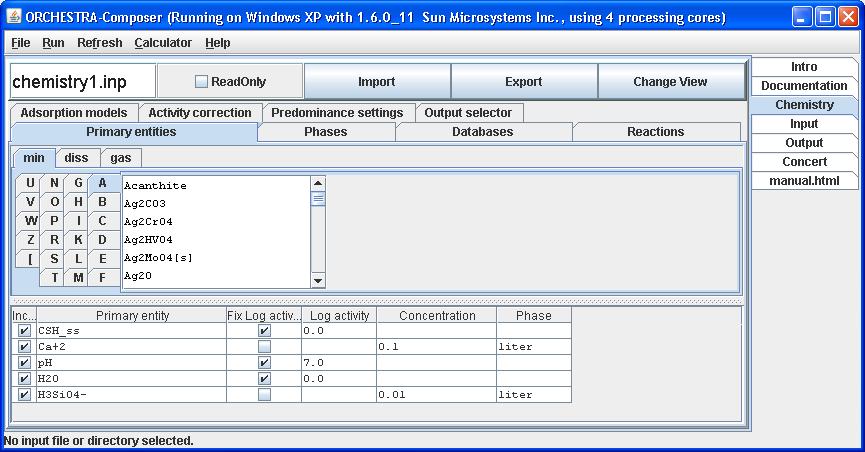Select letter tab M in mineral index
The image size is (865, 452).
tap(78, 277)
